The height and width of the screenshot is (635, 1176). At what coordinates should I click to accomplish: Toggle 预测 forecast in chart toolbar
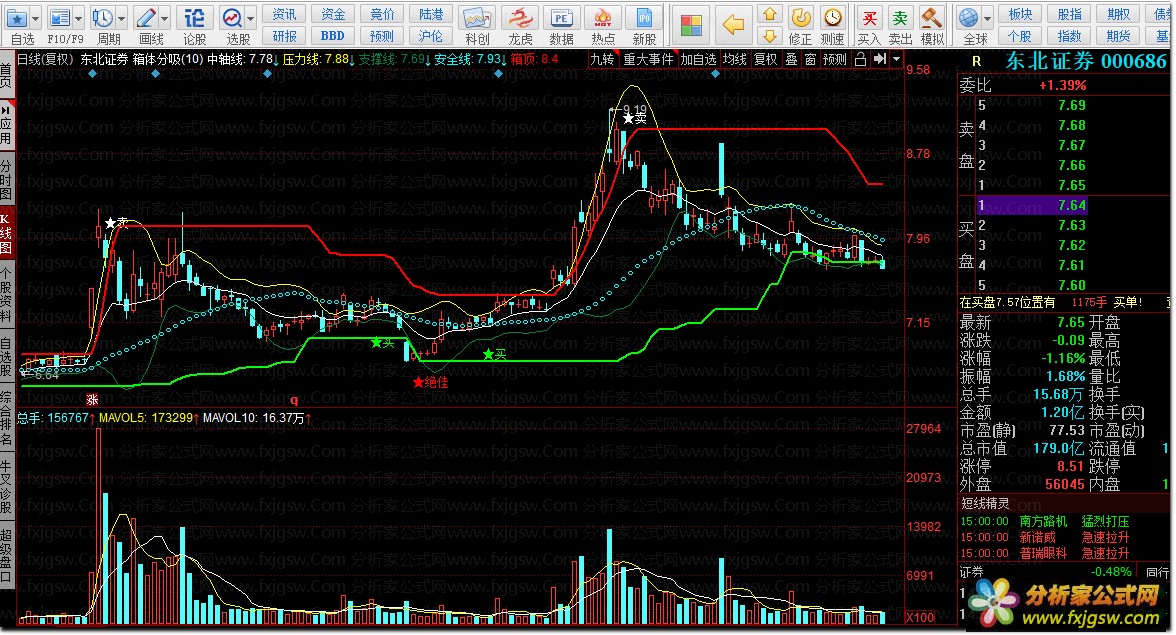coord(835,59)
